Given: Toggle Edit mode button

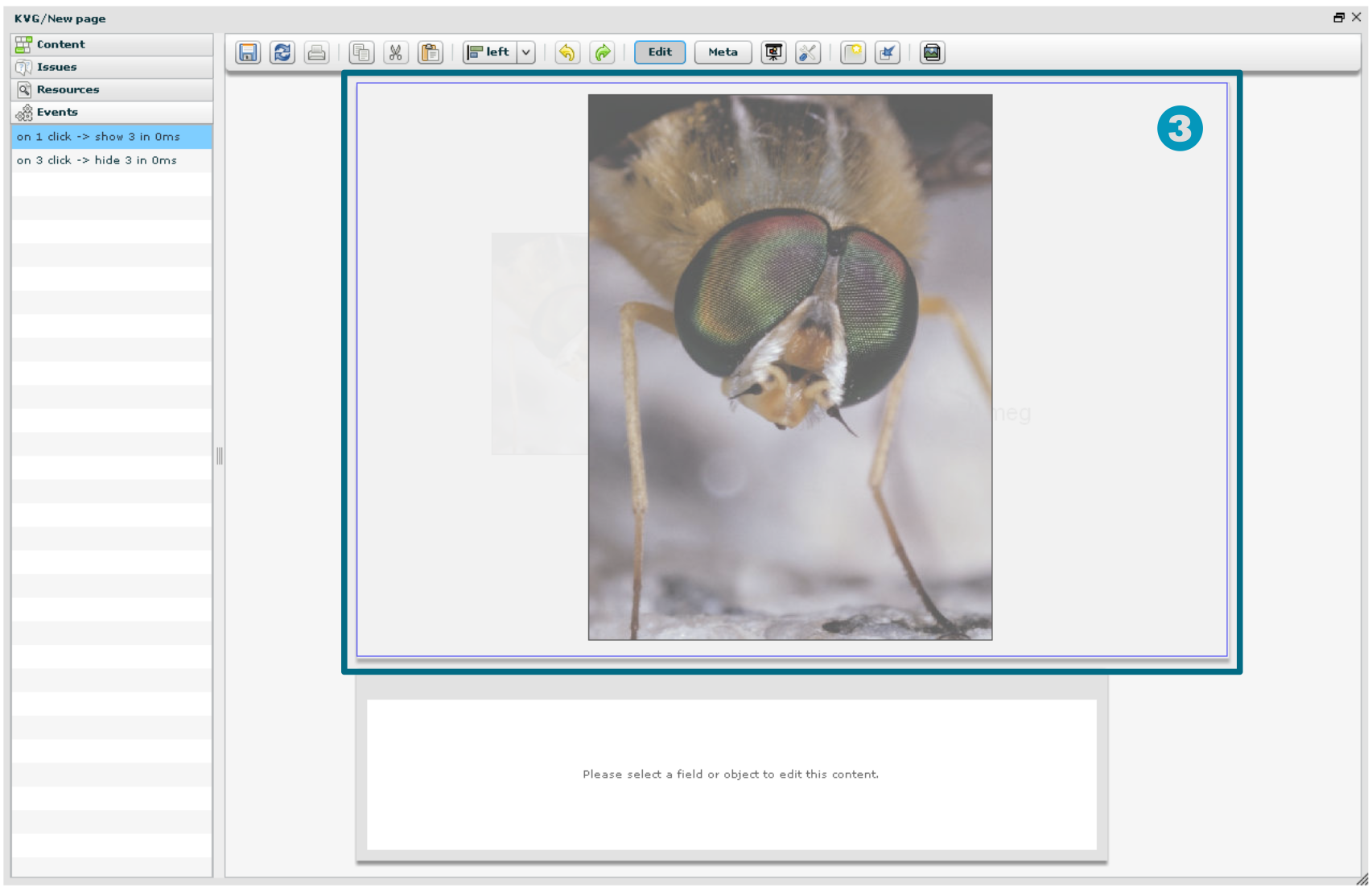Looking at the screenshot, I should click(660, 52).
